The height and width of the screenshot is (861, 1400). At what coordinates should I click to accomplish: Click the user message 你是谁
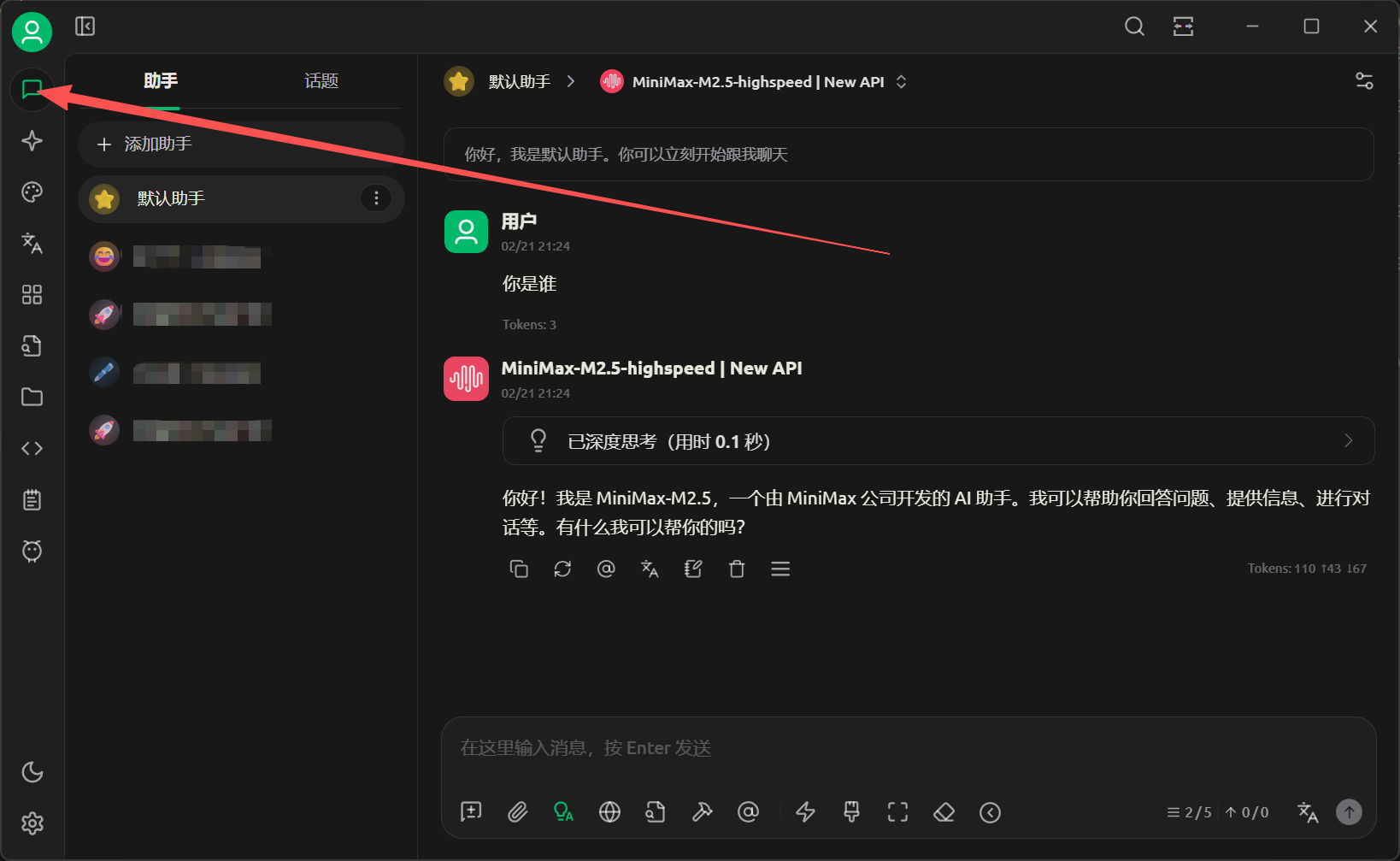pos(529,284)
